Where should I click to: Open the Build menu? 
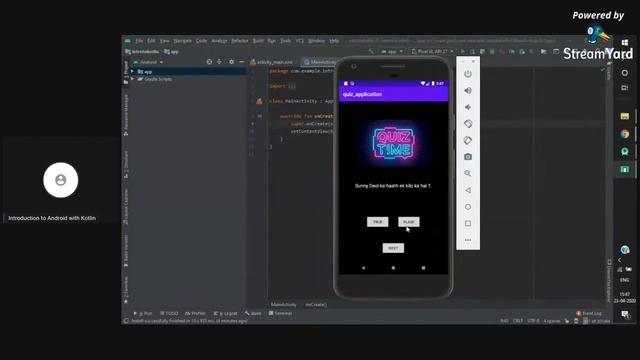click(258, 41)
